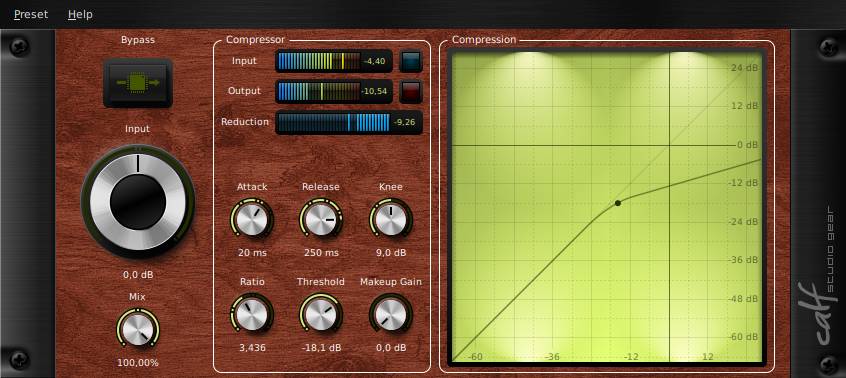Click the Output level meter bar
This screenshot has width=846, height=378.
[319, 92]
